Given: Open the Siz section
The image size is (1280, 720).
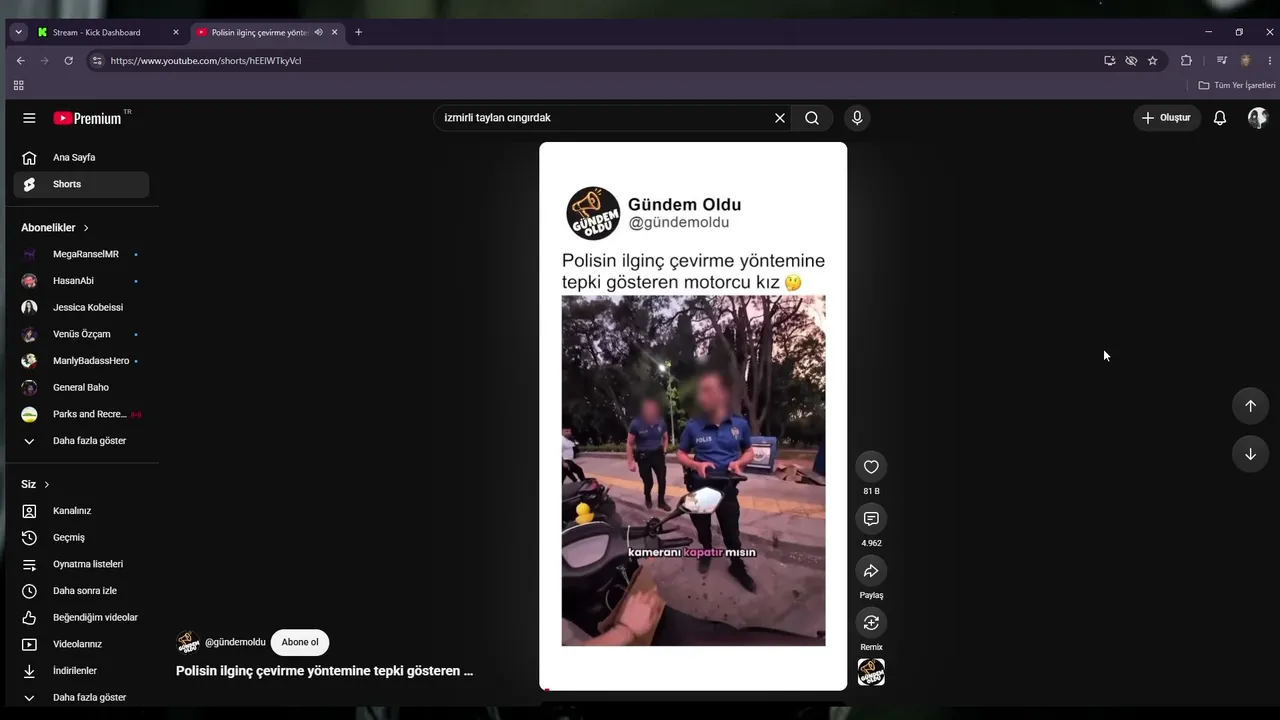Looking at the screenshot, I should (x=35, y=484).
